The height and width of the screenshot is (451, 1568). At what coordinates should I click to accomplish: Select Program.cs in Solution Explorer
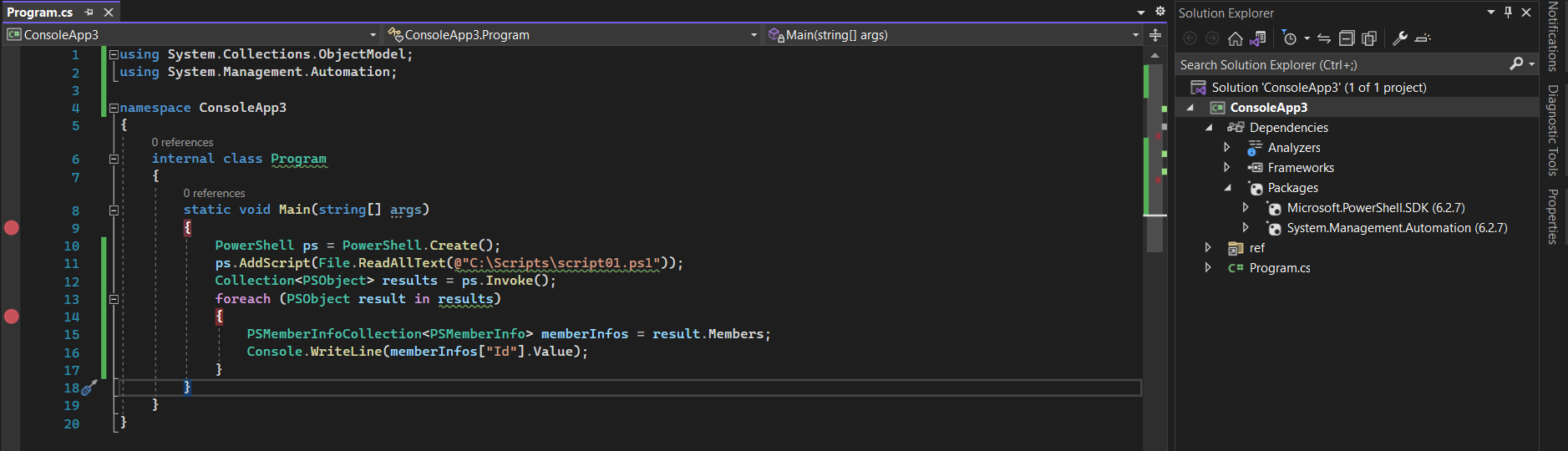coord(1279,268)
